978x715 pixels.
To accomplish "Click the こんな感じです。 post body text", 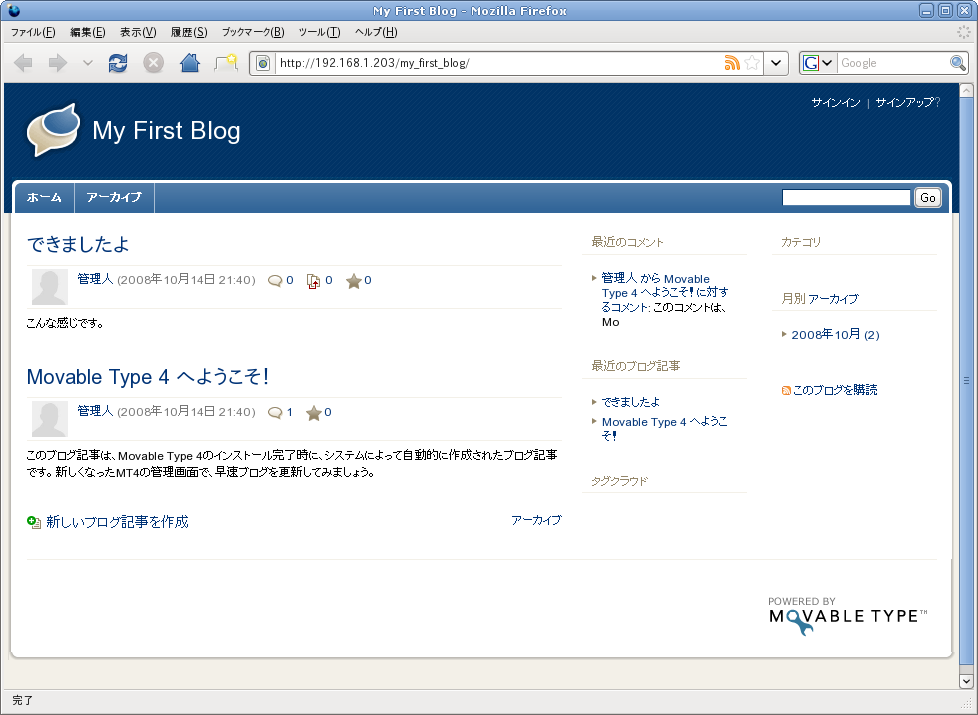I will coord(65,323).
